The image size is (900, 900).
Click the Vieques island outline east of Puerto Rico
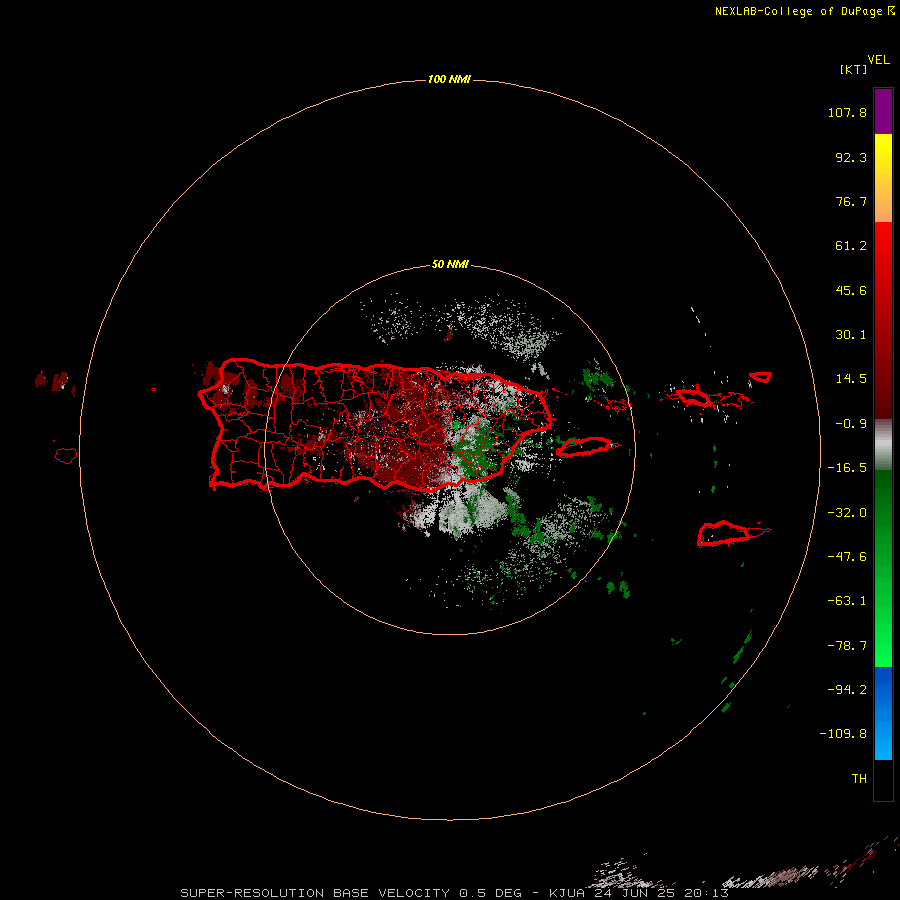click(x=587, y=447)
